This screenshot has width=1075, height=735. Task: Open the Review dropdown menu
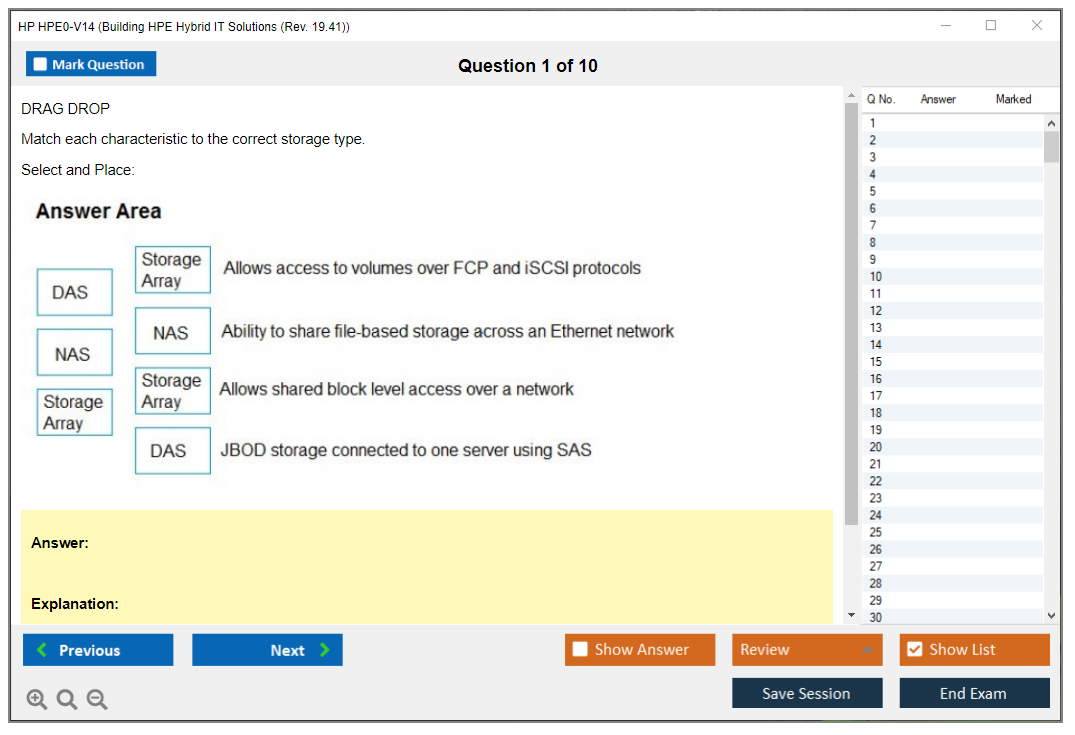point(867,650)
